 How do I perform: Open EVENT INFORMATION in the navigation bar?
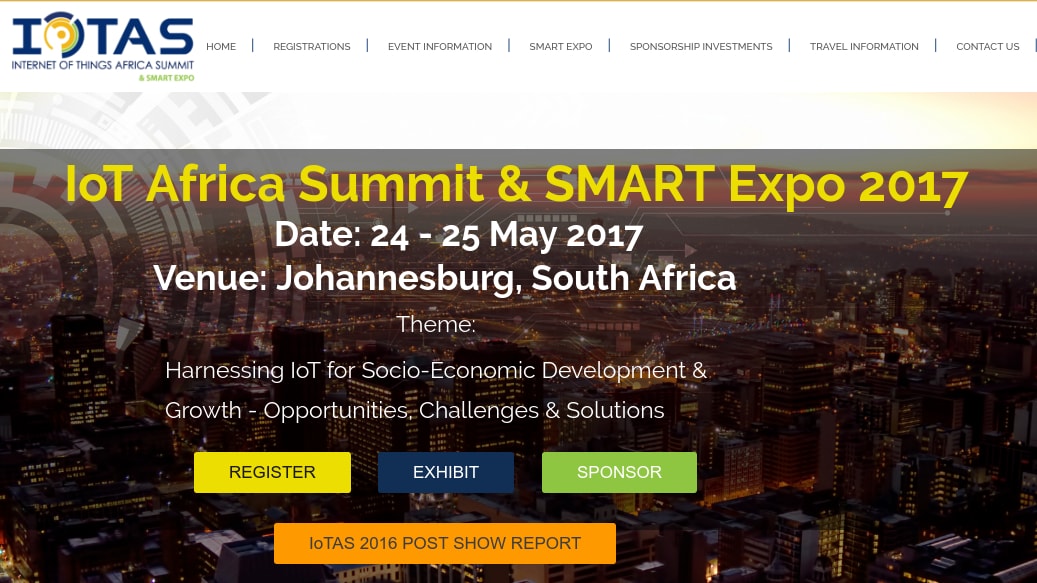pos(440,47)
